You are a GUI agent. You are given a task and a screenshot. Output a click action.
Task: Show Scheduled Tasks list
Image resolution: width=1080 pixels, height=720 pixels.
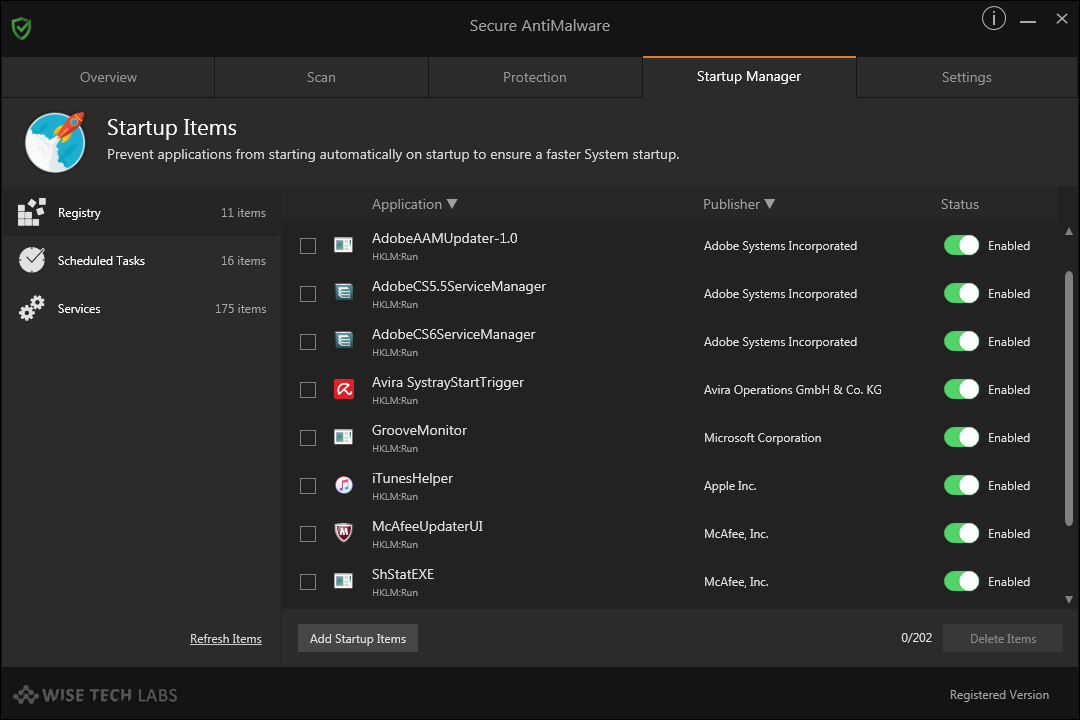click(x=142, y=260)
